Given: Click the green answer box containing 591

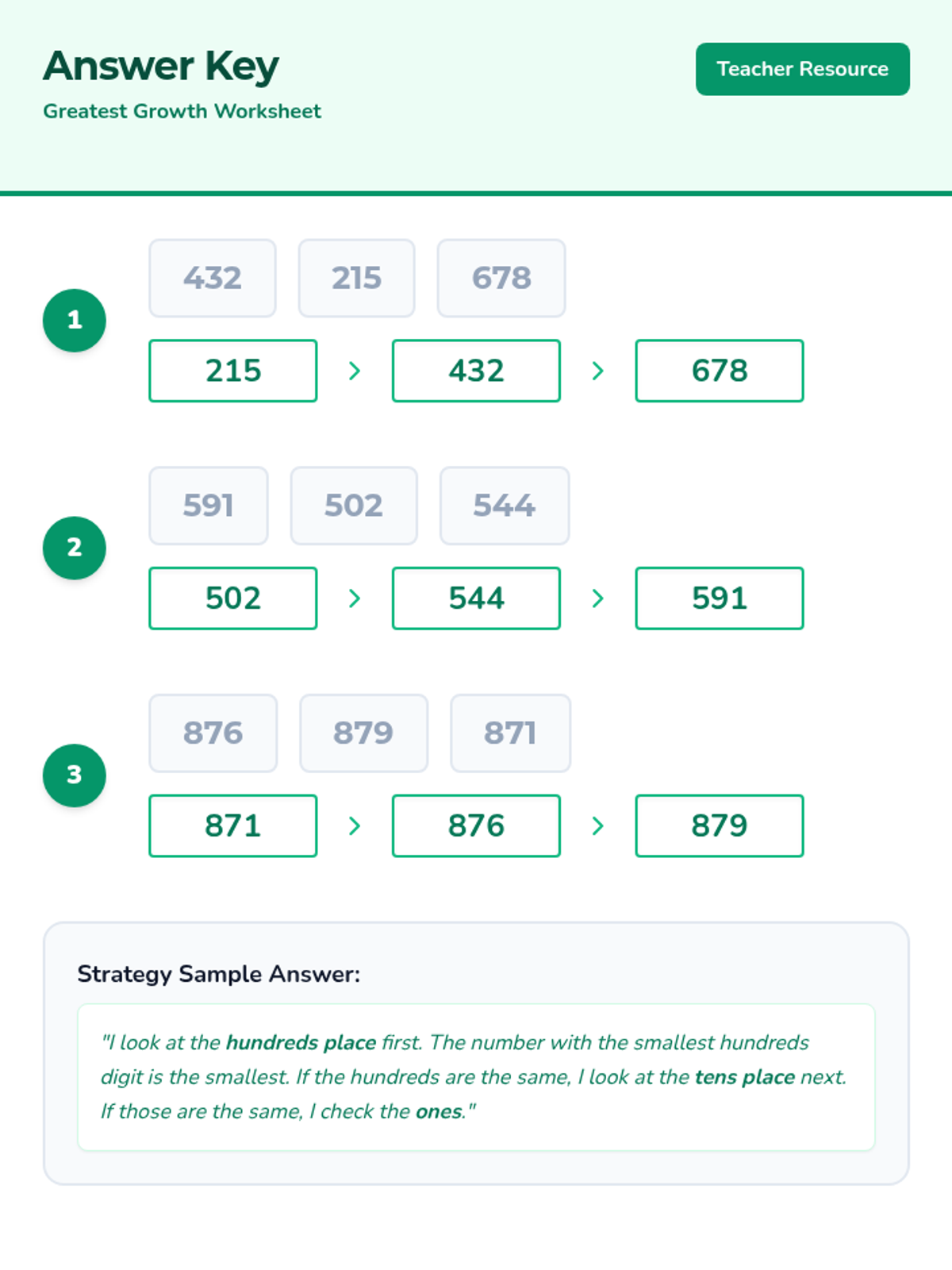Looking at the screenshot, I should tap(720, 598).
